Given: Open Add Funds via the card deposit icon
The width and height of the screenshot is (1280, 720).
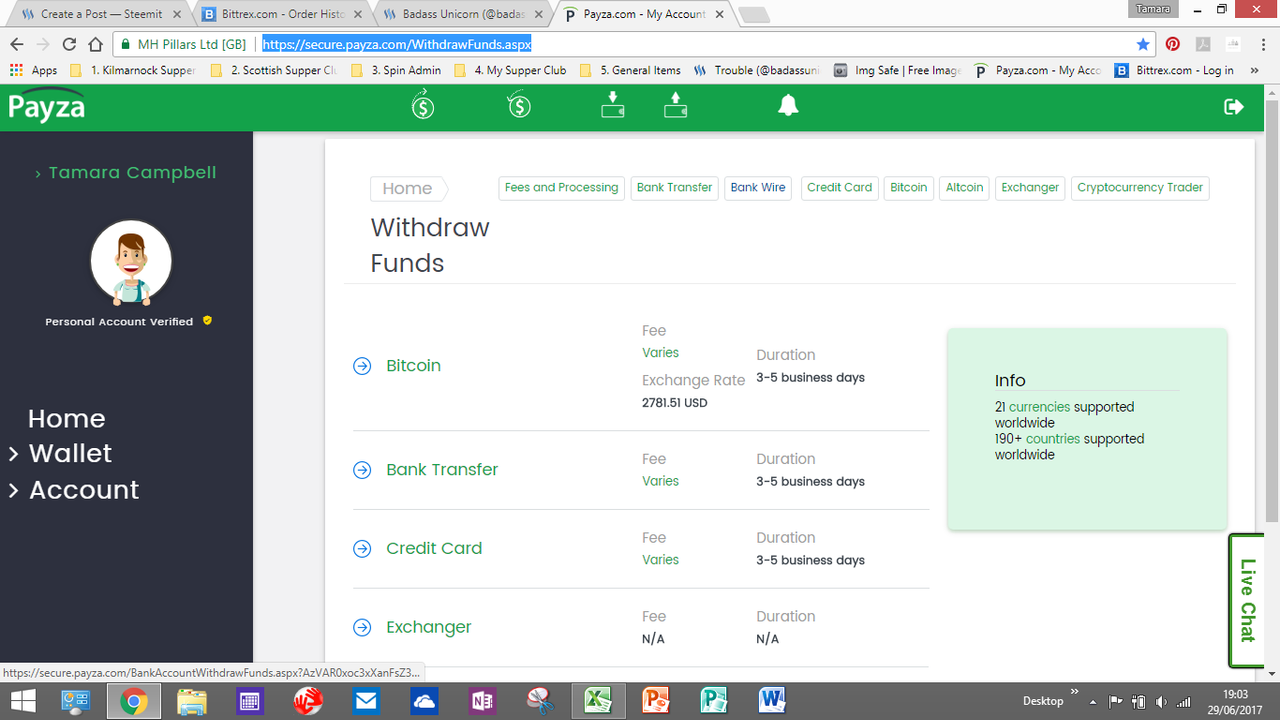Looking at the screenshot, I should 612,104.
